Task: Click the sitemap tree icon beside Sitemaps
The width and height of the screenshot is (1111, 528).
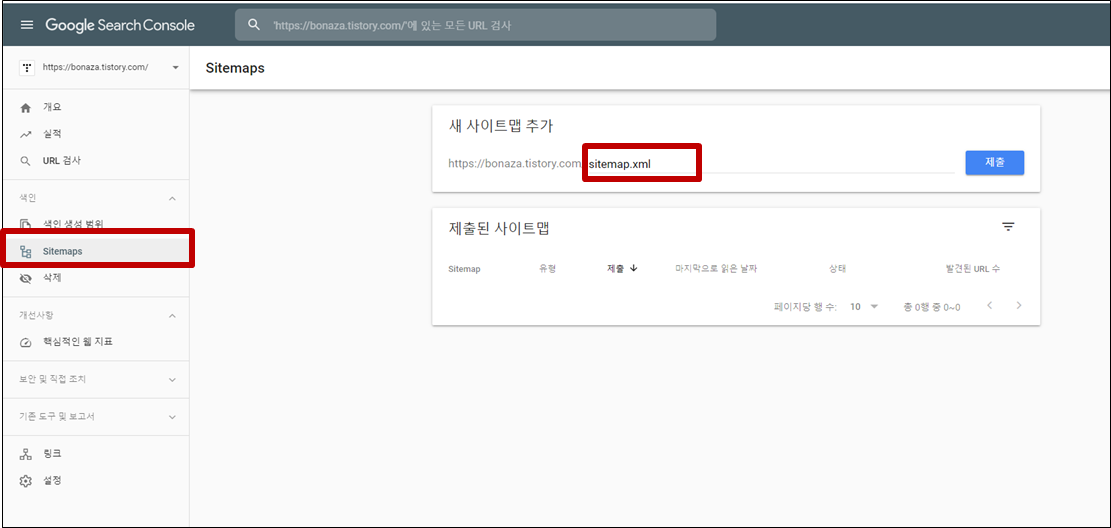Action: (26, 252)
